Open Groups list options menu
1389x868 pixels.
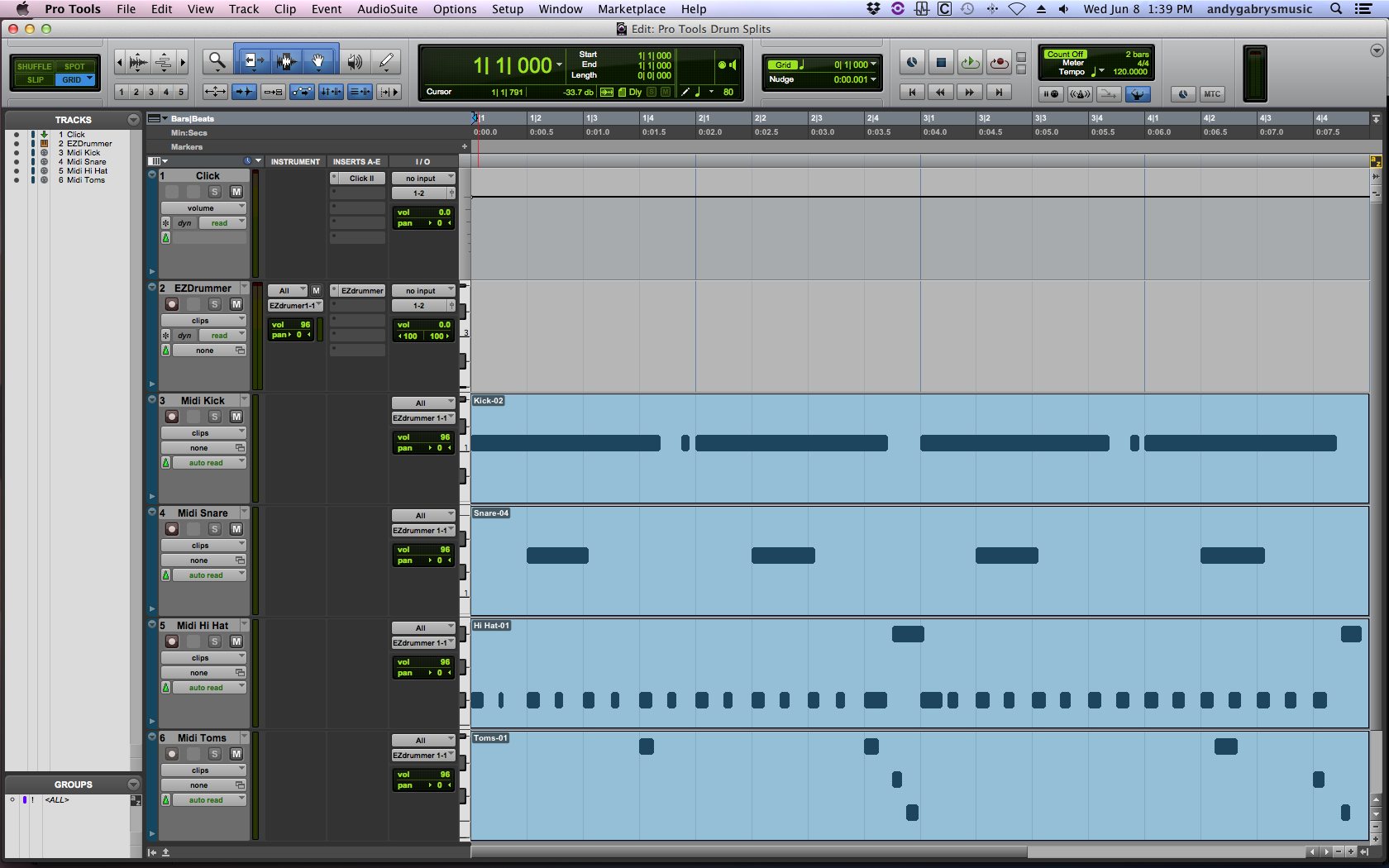point(133,784)
